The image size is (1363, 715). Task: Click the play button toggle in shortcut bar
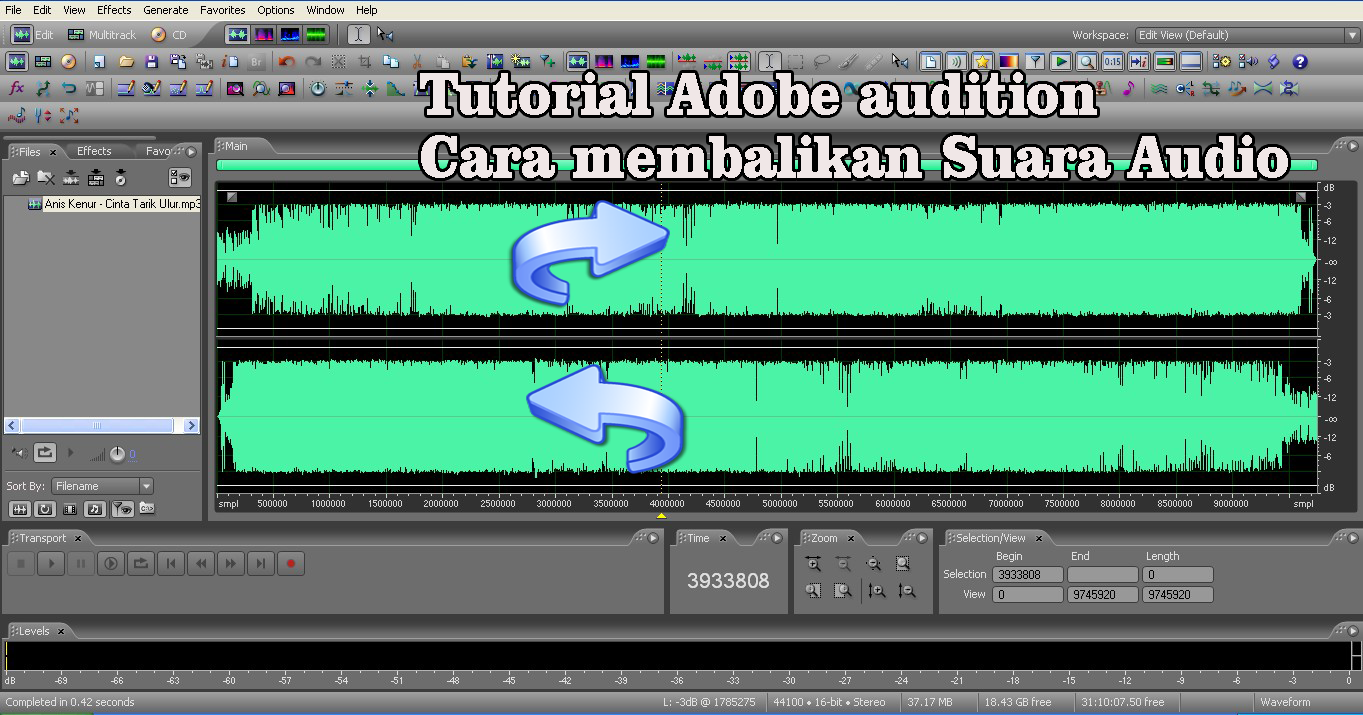tap(1061, 62)
